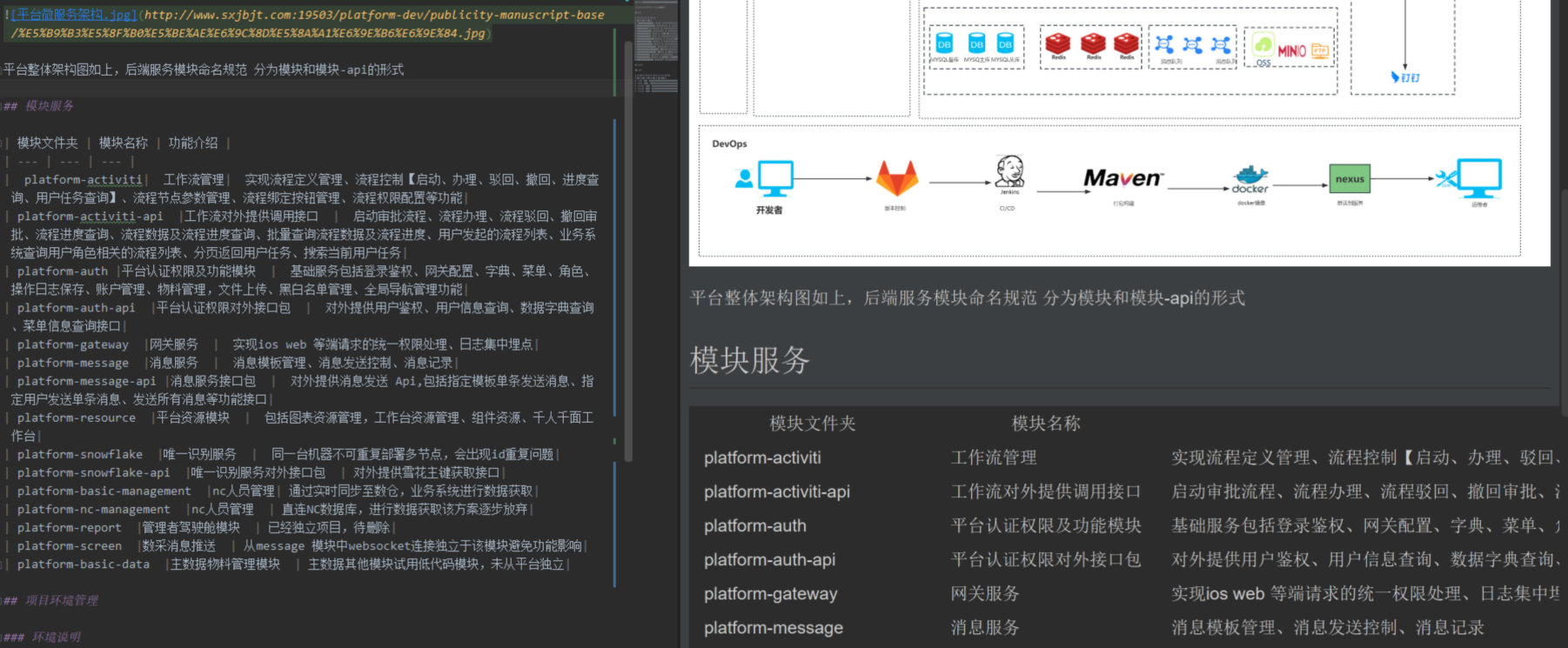Click the preview paragraph '平台整体架构图如上'
The width and height of the screenshot is (1568, 648).
coord(968,297)
